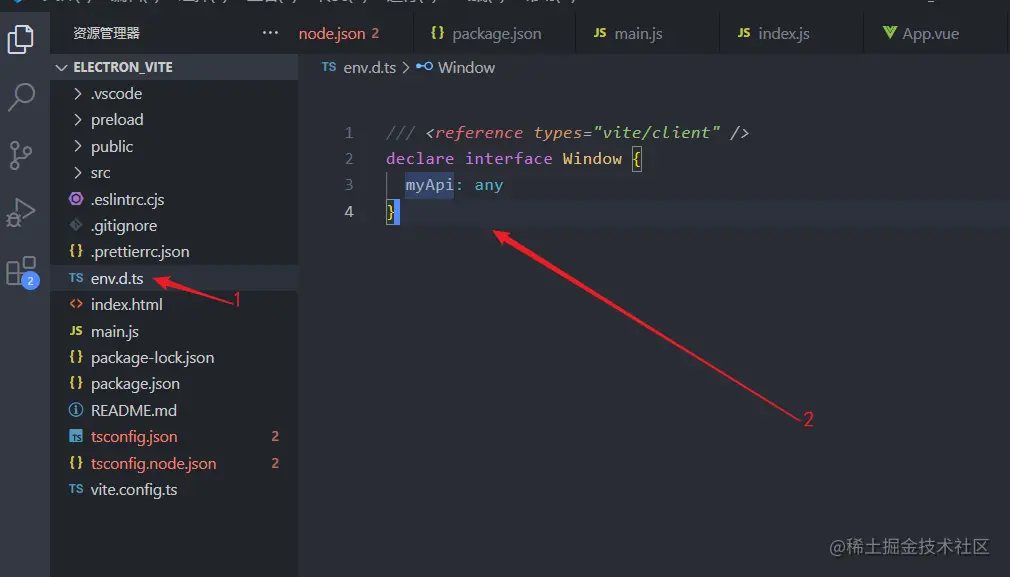Click line number 4 in the gutter

coord(349,211)
